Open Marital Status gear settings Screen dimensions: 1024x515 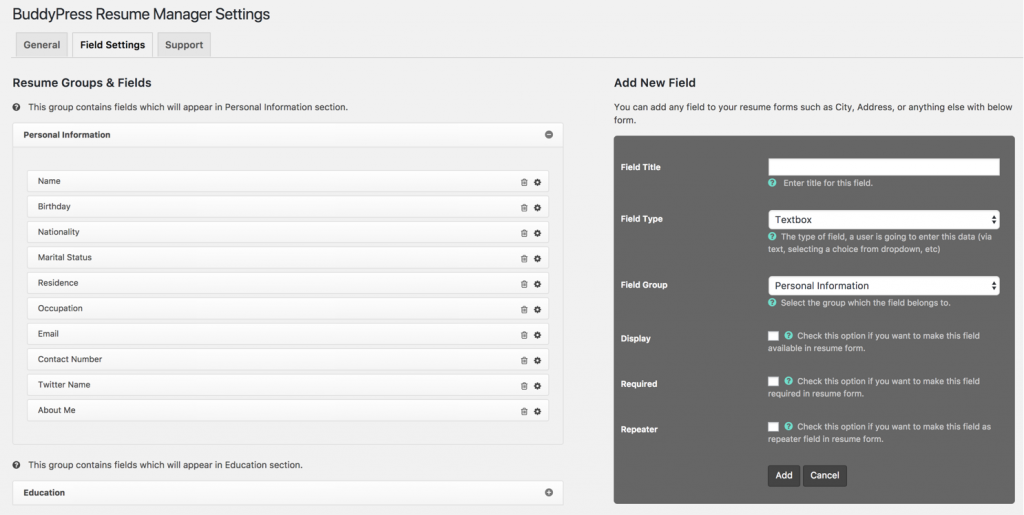537,259
